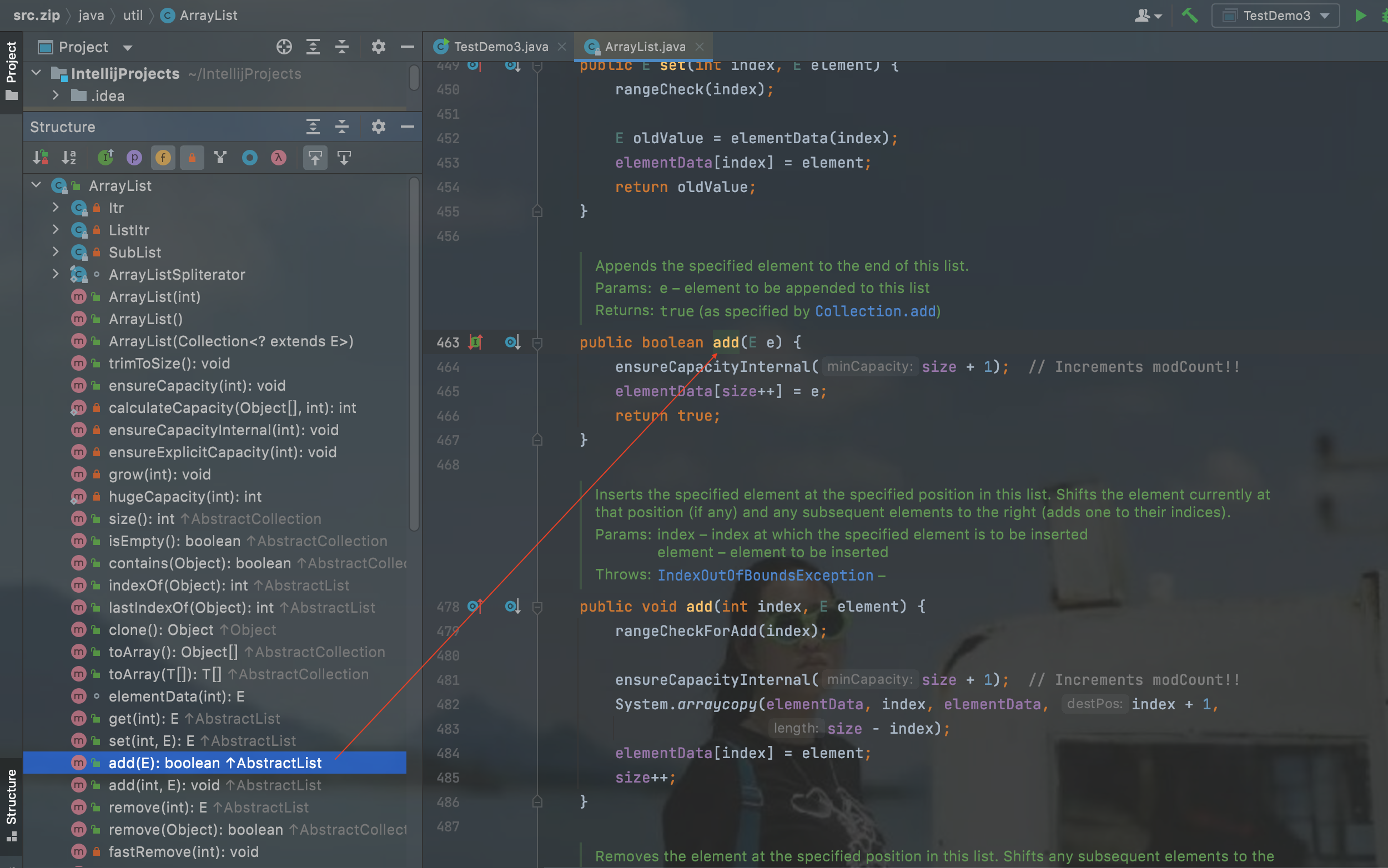Click util breadcrumb segment
1388x868 pixels.
(x=133, y=16)
